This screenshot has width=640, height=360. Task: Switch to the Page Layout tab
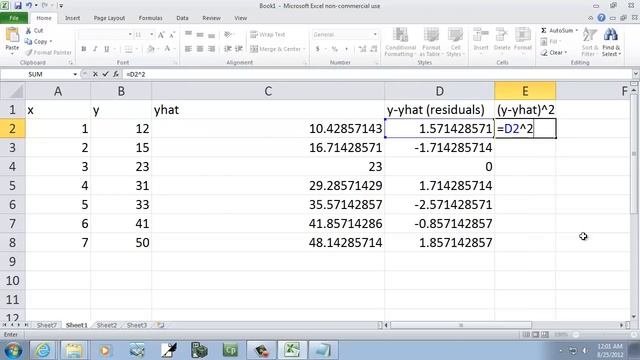click(109, 18)
